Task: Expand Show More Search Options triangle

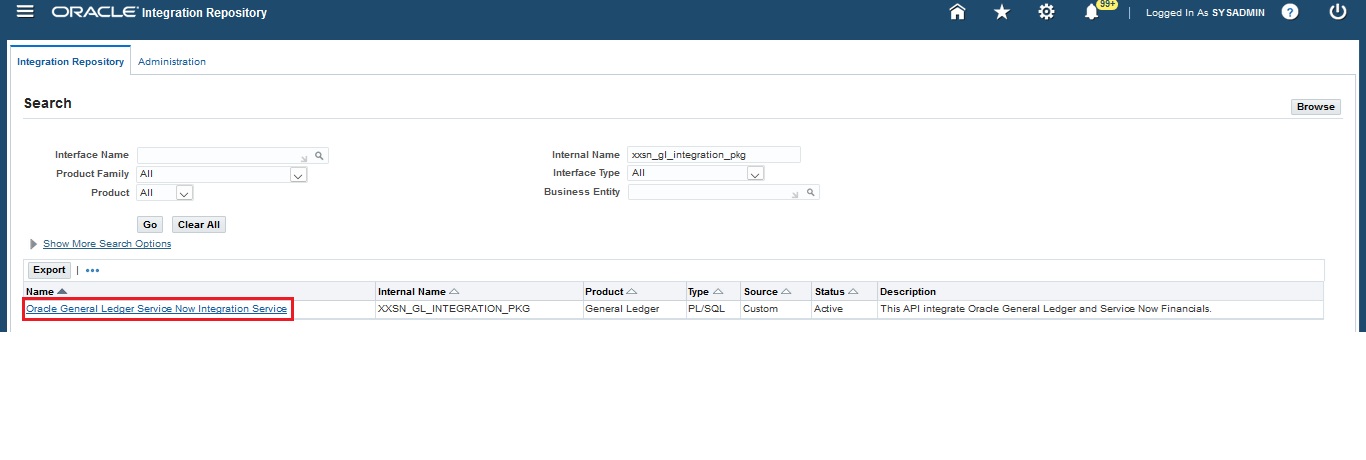Action: pos(34,244)
